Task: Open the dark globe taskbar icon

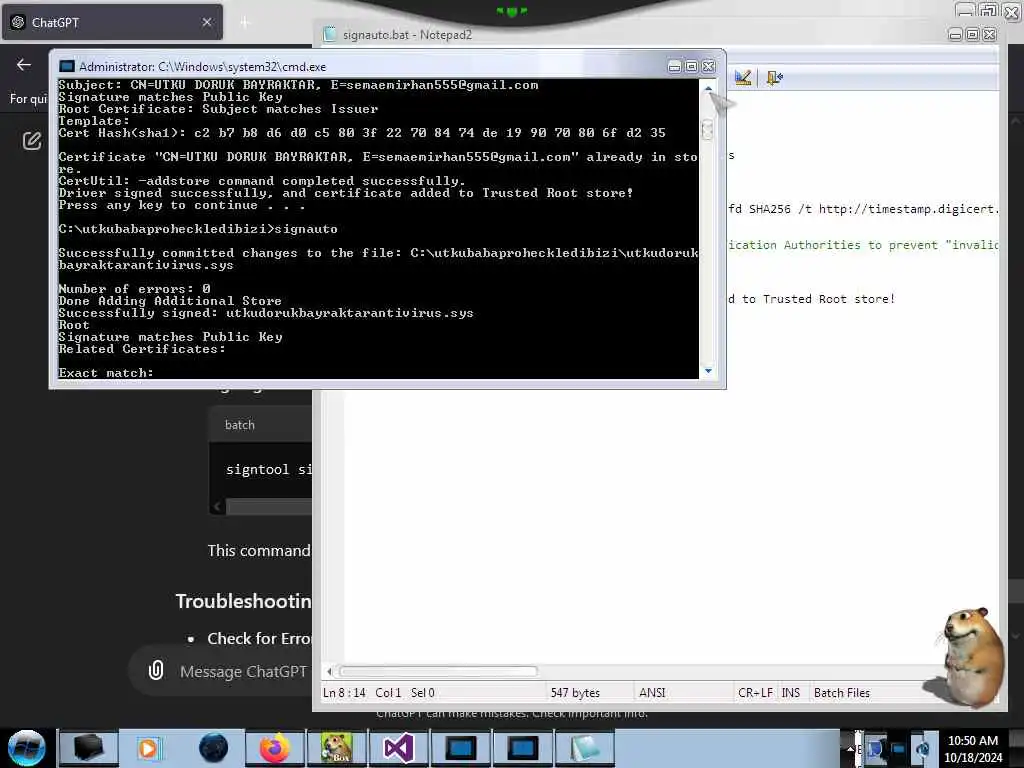Action: 214,748
